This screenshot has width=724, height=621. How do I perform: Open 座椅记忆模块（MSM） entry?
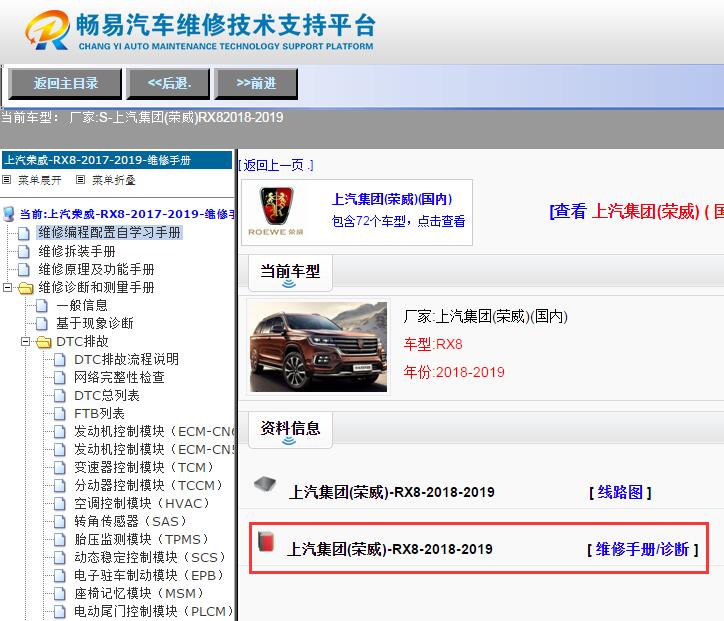(x=139, y=594)
